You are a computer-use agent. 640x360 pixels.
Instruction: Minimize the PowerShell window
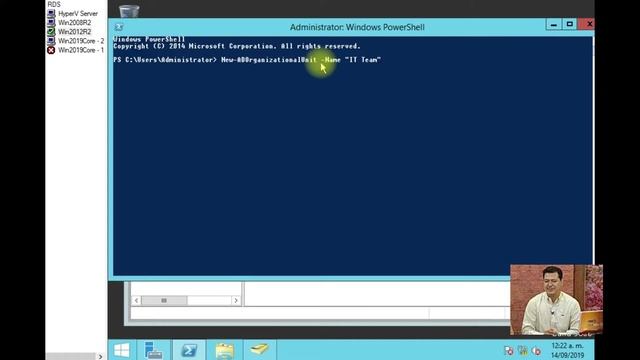[553, 24]
